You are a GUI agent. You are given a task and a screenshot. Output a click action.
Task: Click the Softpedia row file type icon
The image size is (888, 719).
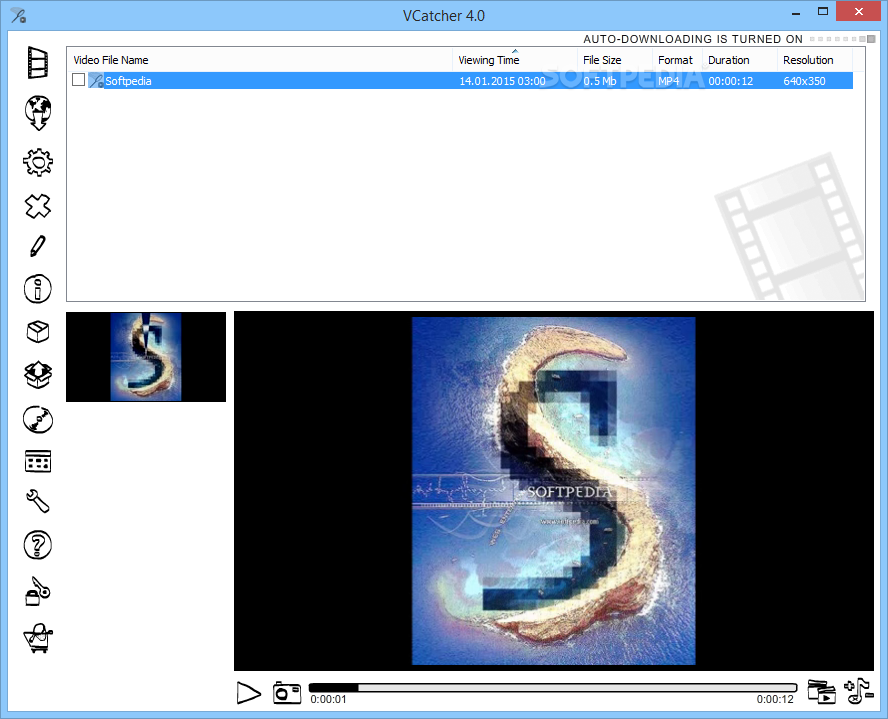tap(96, 81)
